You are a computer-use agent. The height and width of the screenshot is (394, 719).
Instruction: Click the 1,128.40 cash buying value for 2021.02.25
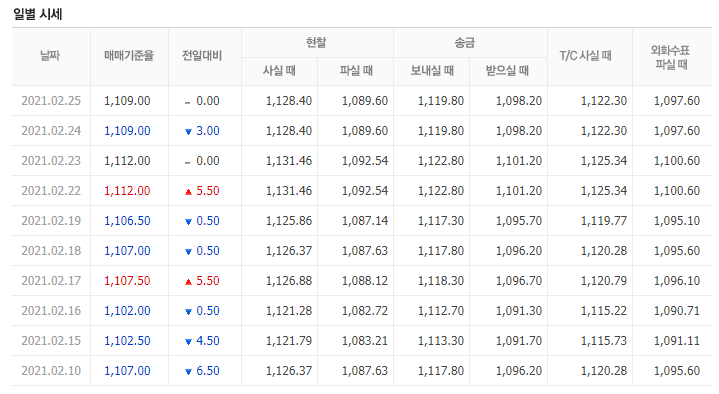289,101
